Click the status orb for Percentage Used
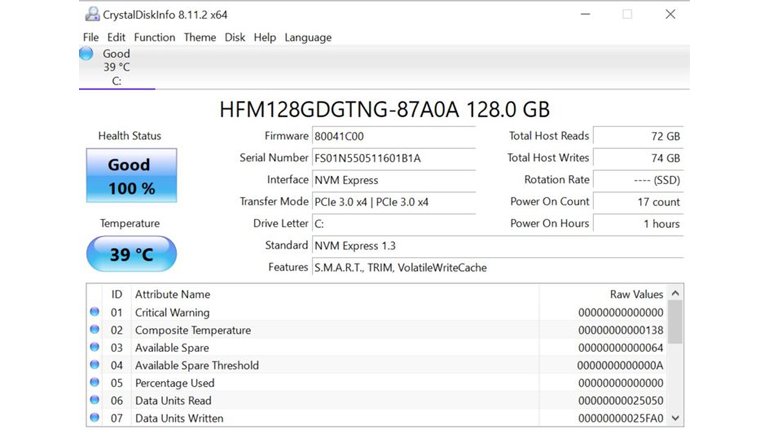Viewport: 770px width, 434px height. click(95, 382)
